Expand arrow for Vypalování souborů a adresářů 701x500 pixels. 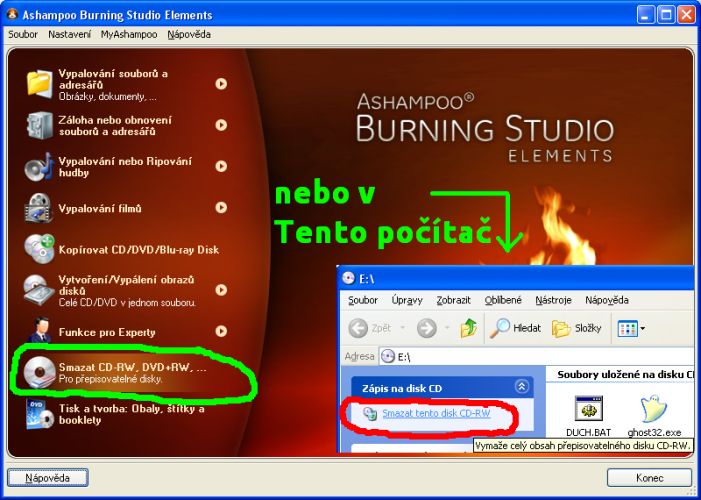221,84
